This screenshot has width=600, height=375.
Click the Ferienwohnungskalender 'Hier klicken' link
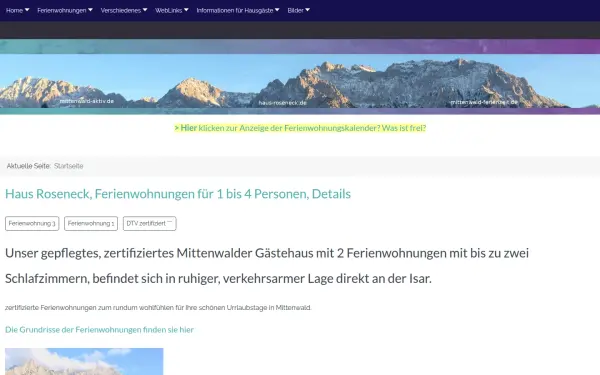coord(300,128)
